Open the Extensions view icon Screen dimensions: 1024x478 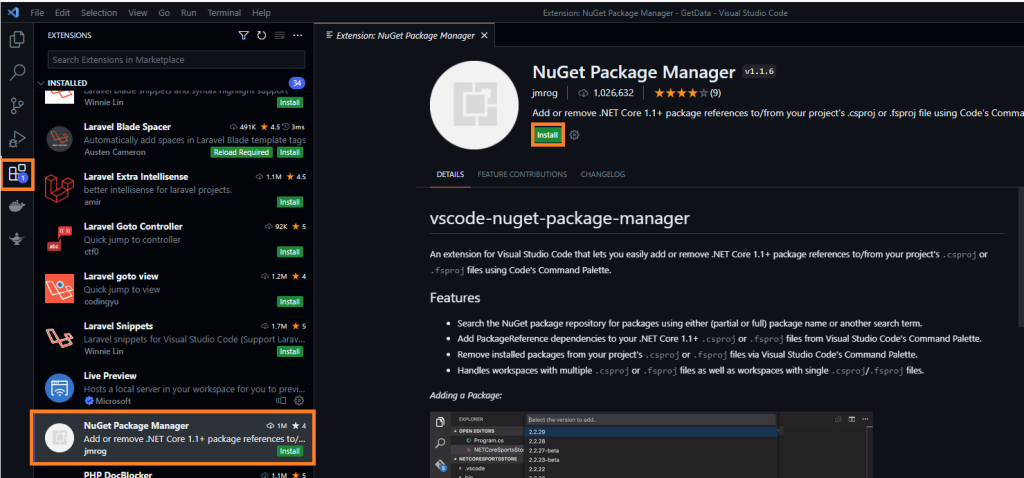pyautogui.click(x=17, y=173)
